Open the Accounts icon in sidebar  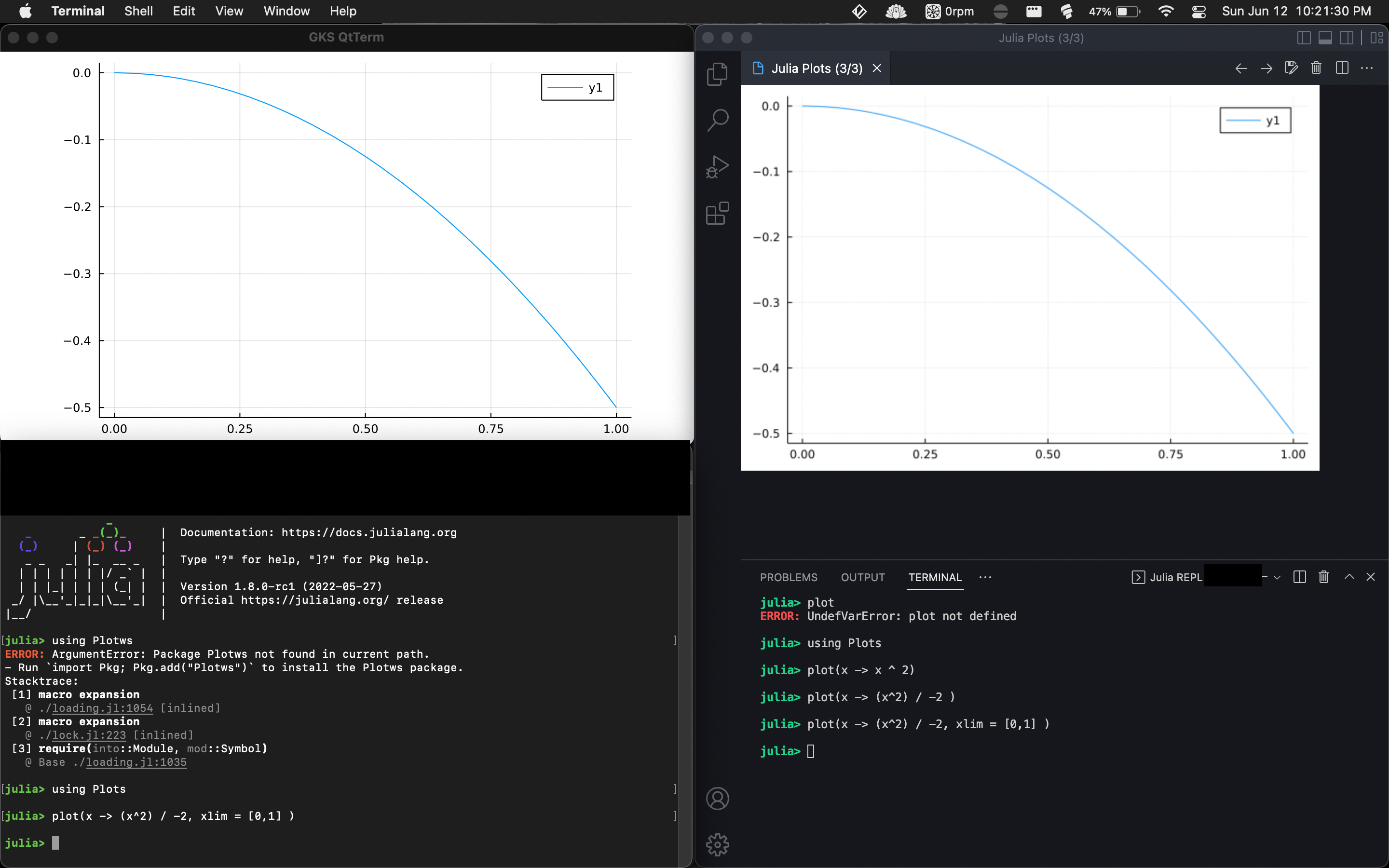(718, 798)
